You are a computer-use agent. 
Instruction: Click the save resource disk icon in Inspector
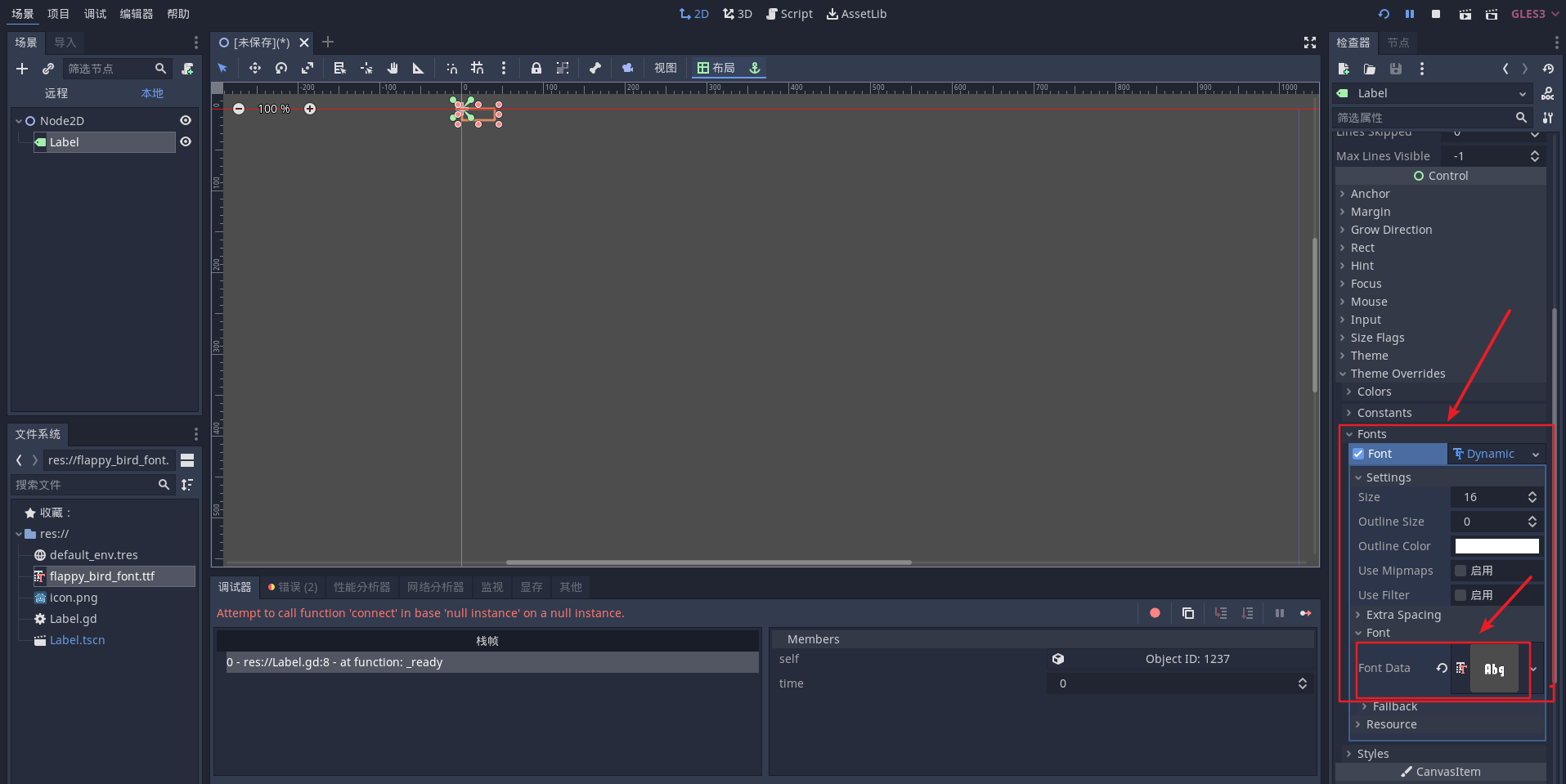1396,69
